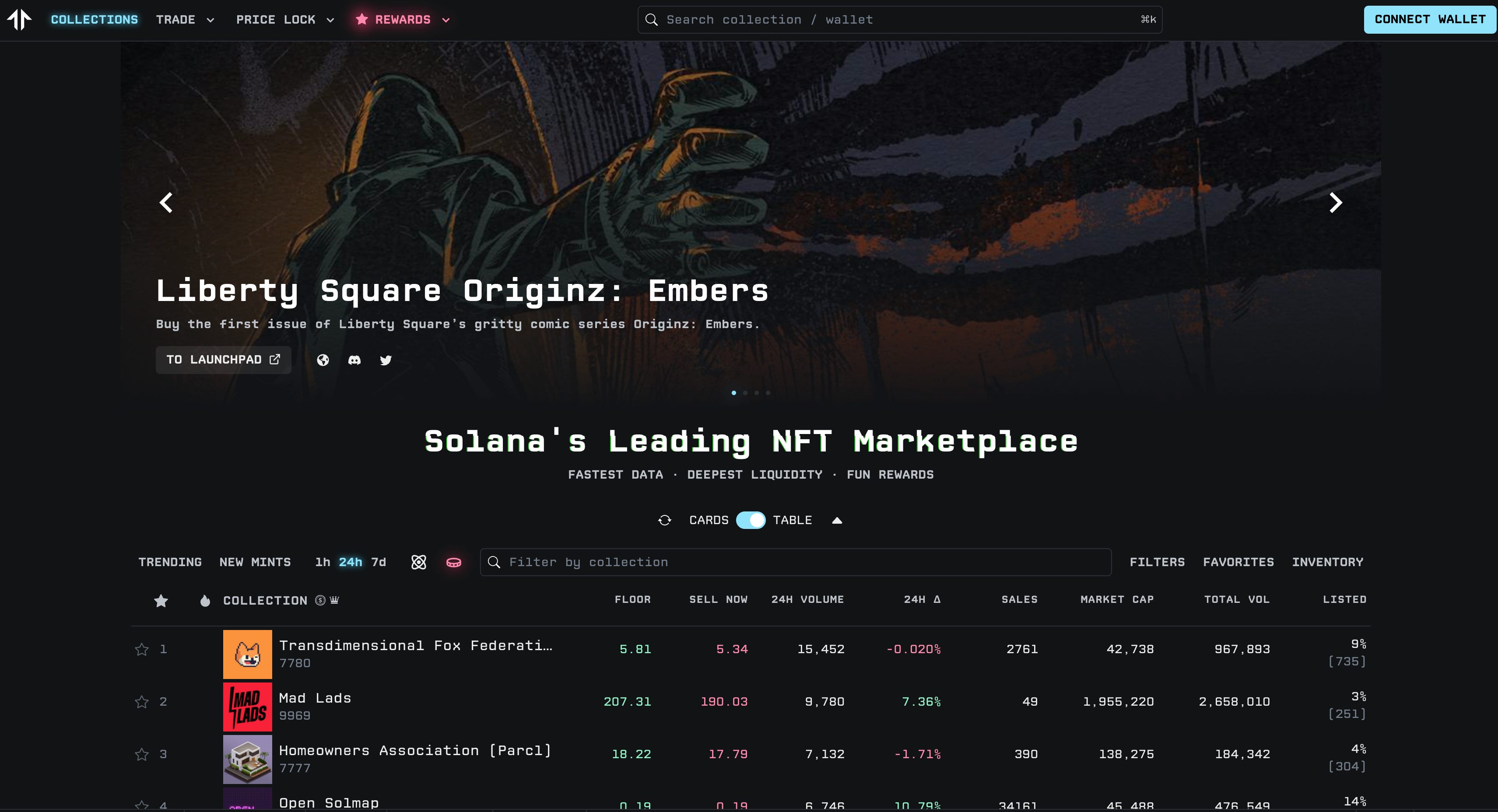Go to next banner slide arrow
The height and width of the screenshot is (812, 1498).
click(1336, 203)
